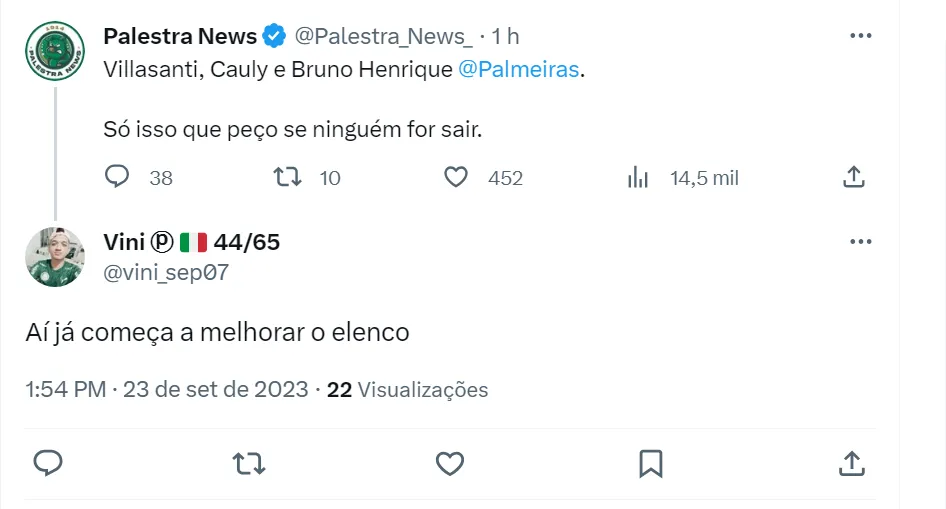This screenshot has width=946, height=509.
Task: Retweet the Palestra News post
Action: coord(288,178)
